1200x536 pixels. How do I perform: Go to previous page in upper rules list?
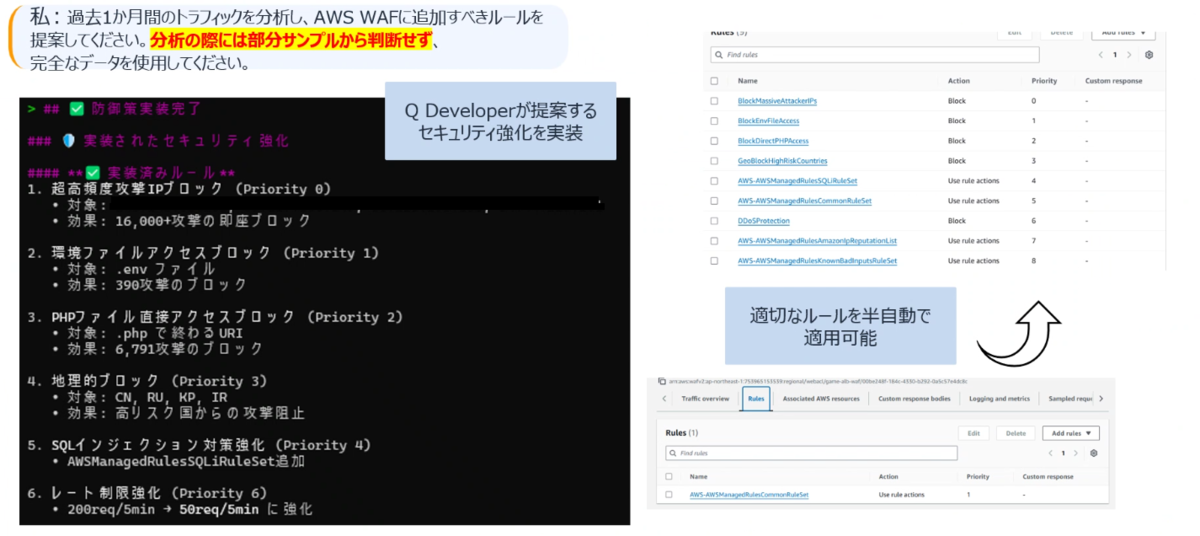point(1100,55)
